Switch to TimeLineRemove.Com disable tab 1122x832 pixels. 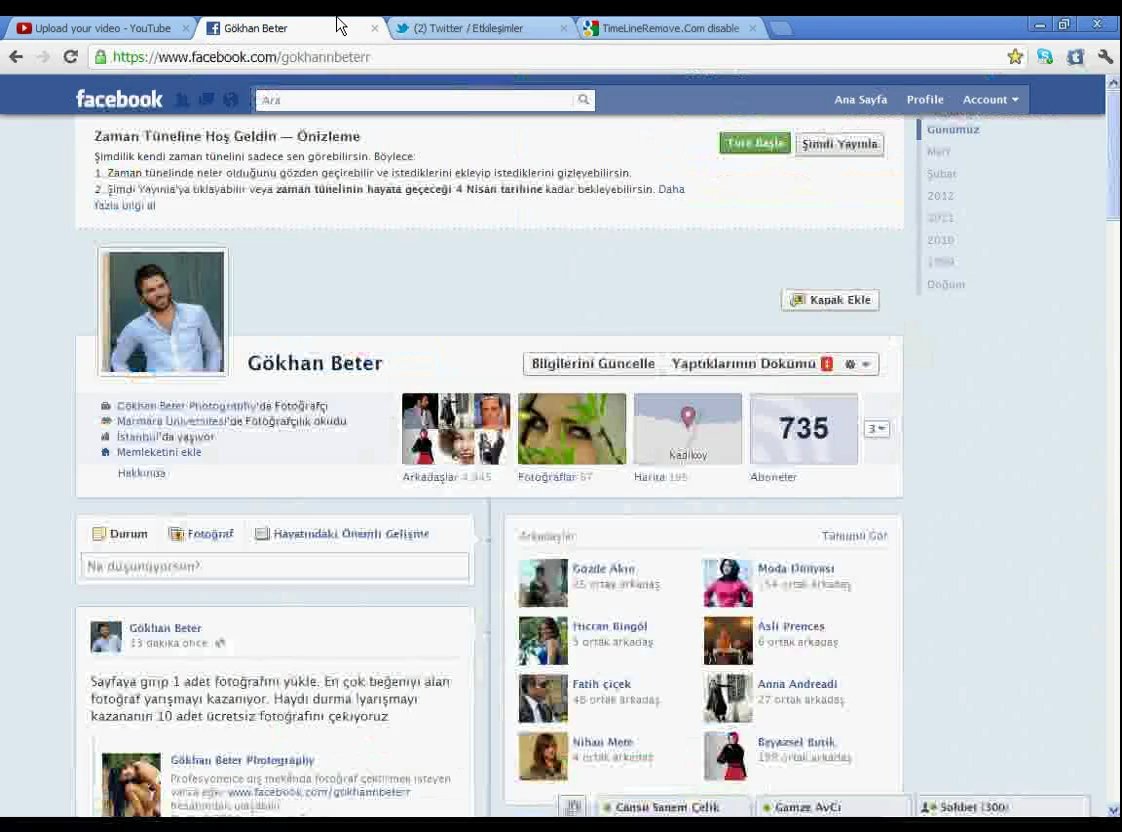[669, 28]
